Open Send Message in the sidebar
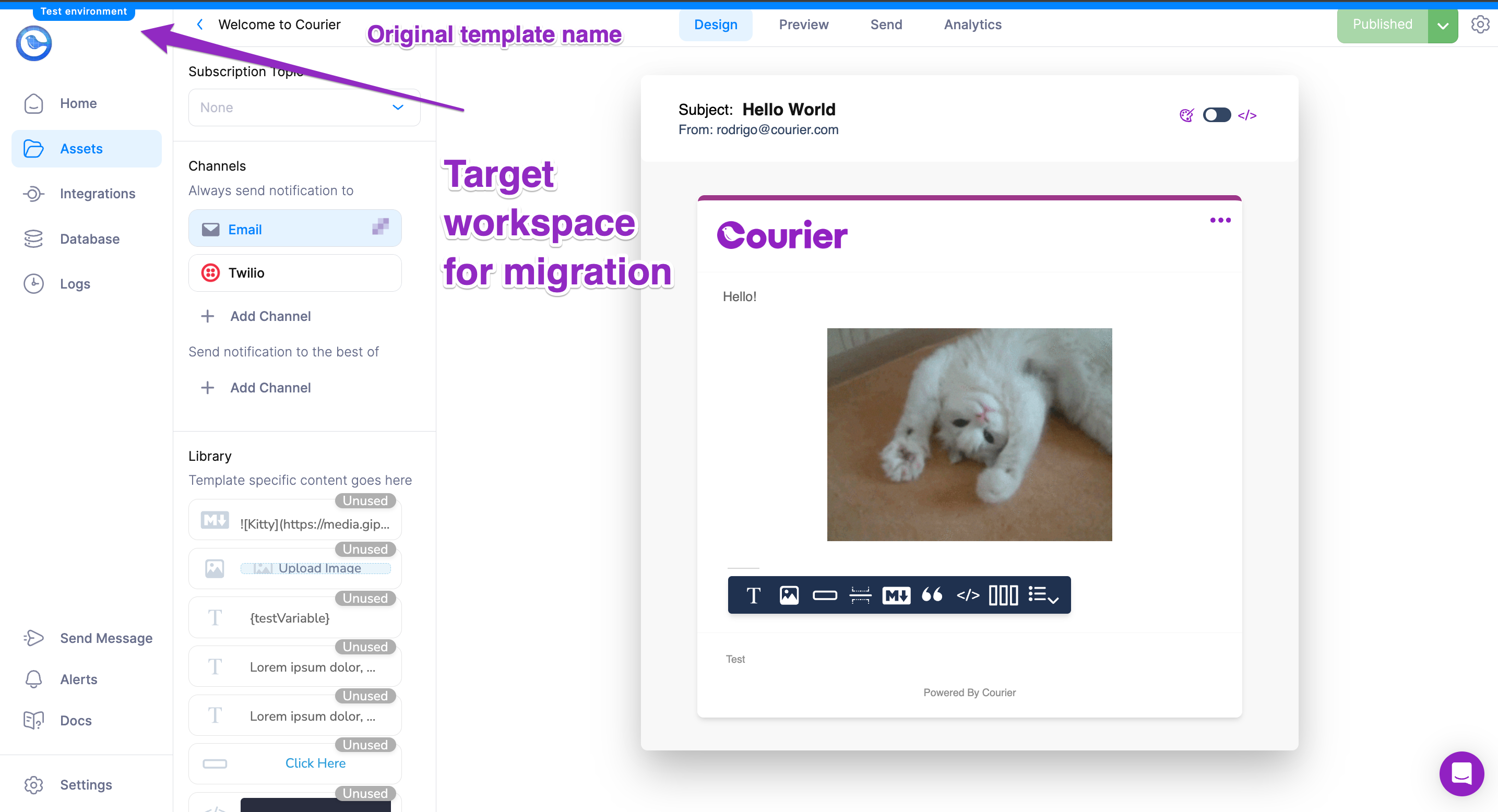The width and height of the screenshot is (1498, 812). click(x=106, y=638)
